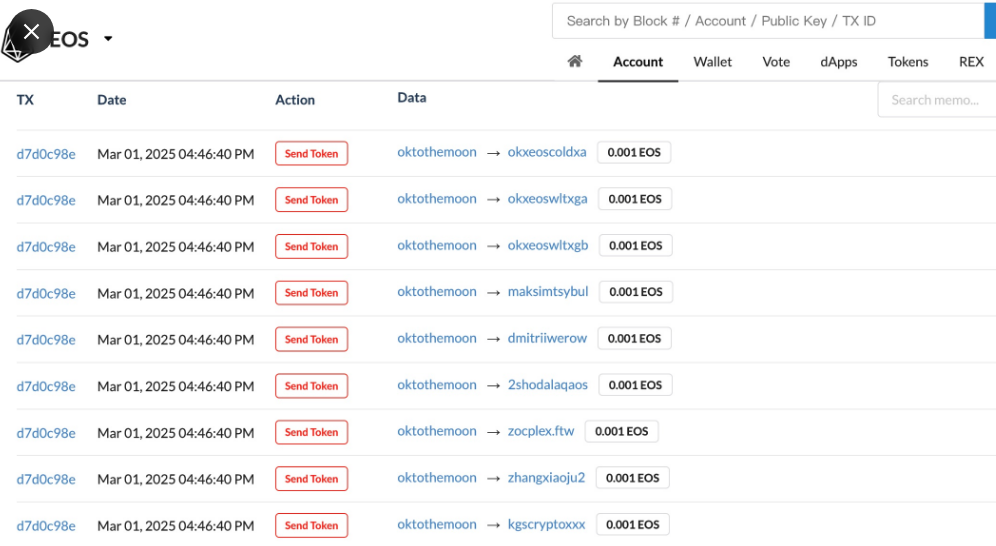Screen dimensions: 996x546
Task: Click the Search memo input field
Action: pyautogui.click(x=937, y=100)
